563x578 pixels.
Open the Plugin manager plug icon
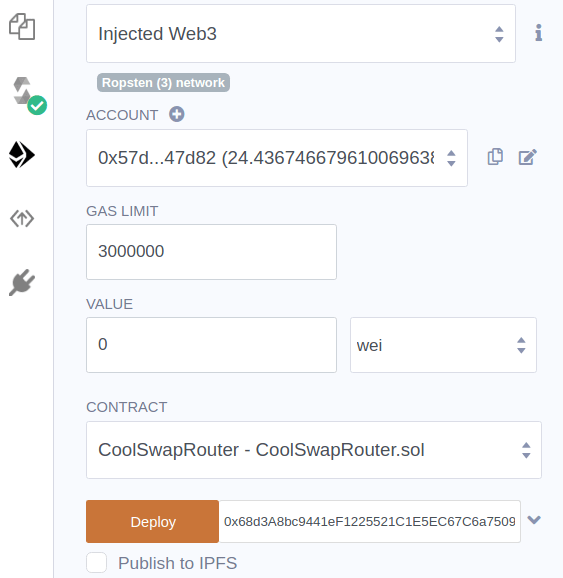click(x=22, y=282)
